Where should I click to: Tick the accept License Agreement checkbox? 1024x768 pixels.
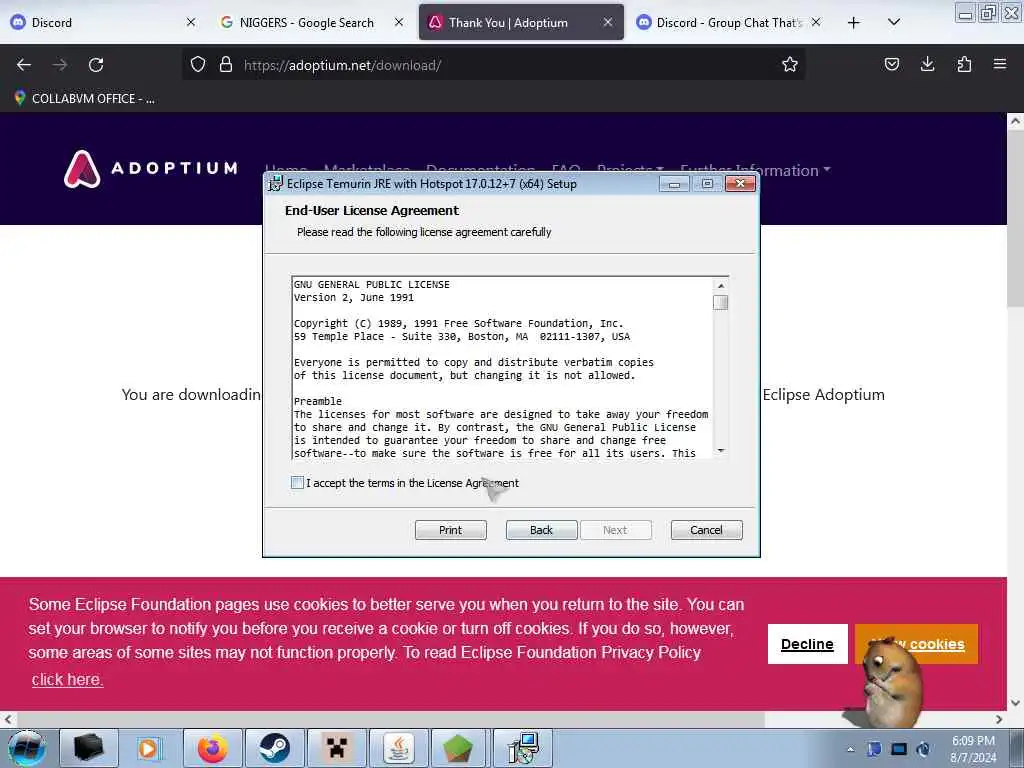(x=297, y=483)
